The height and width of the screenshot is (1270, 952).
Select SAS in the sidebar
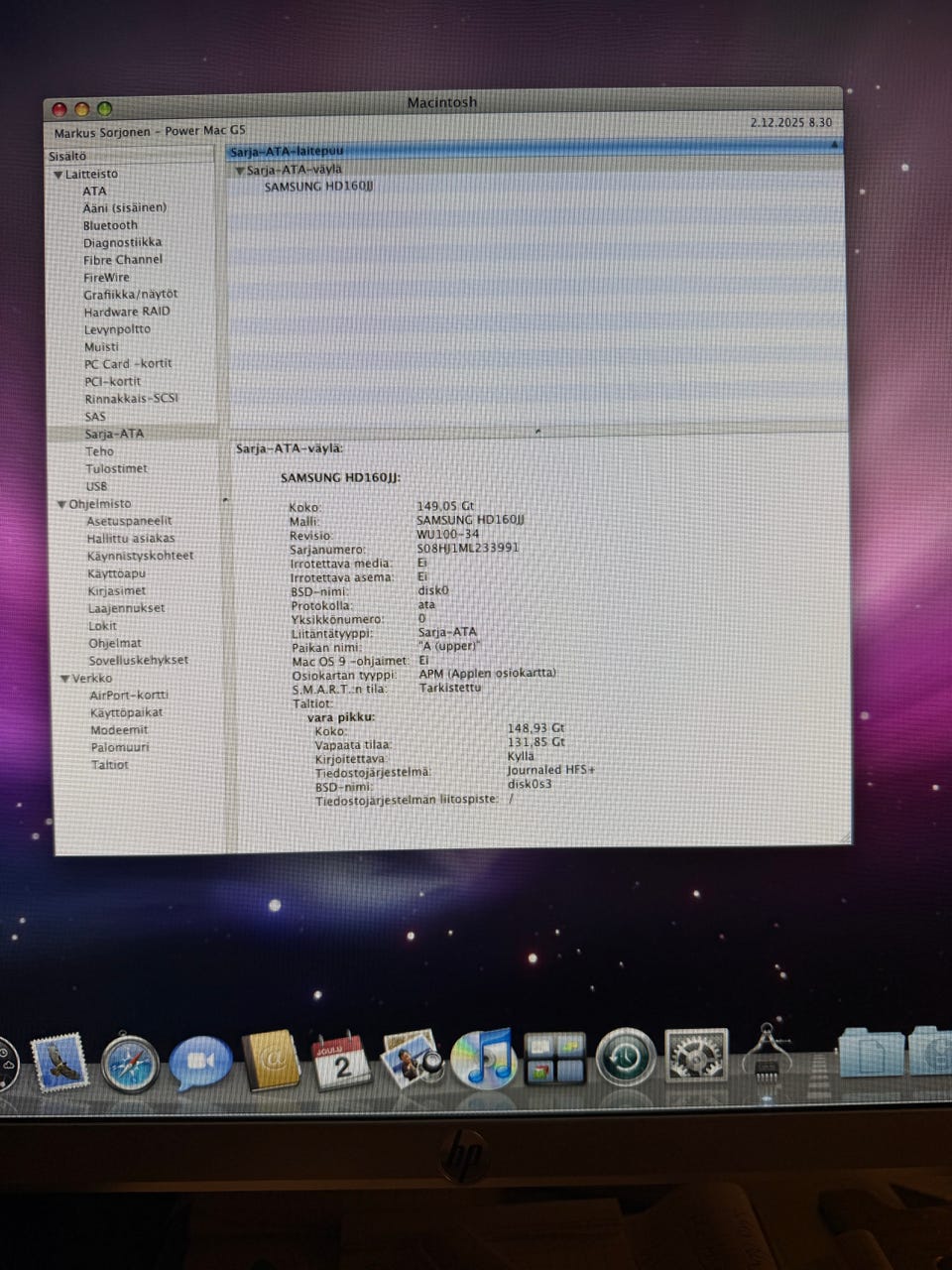click(95, 417)
